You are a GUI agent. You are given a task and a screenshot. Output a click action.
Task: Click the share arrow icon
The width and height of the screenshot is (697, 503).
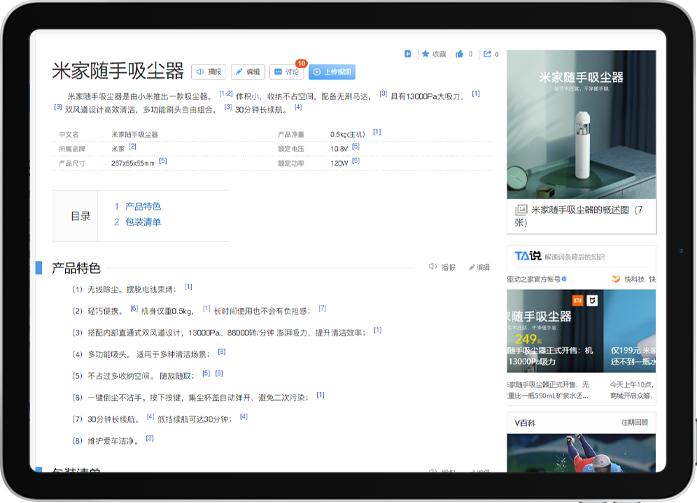tap(487, 54)
